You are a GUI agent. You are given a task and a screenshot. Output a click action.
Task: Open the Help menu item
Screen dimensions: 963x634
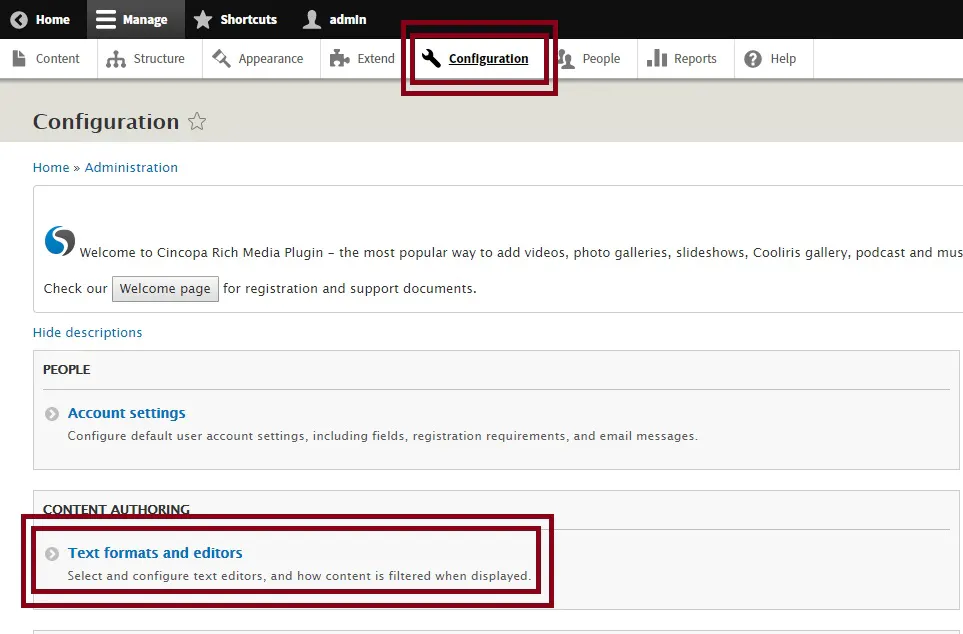point(774,58)
